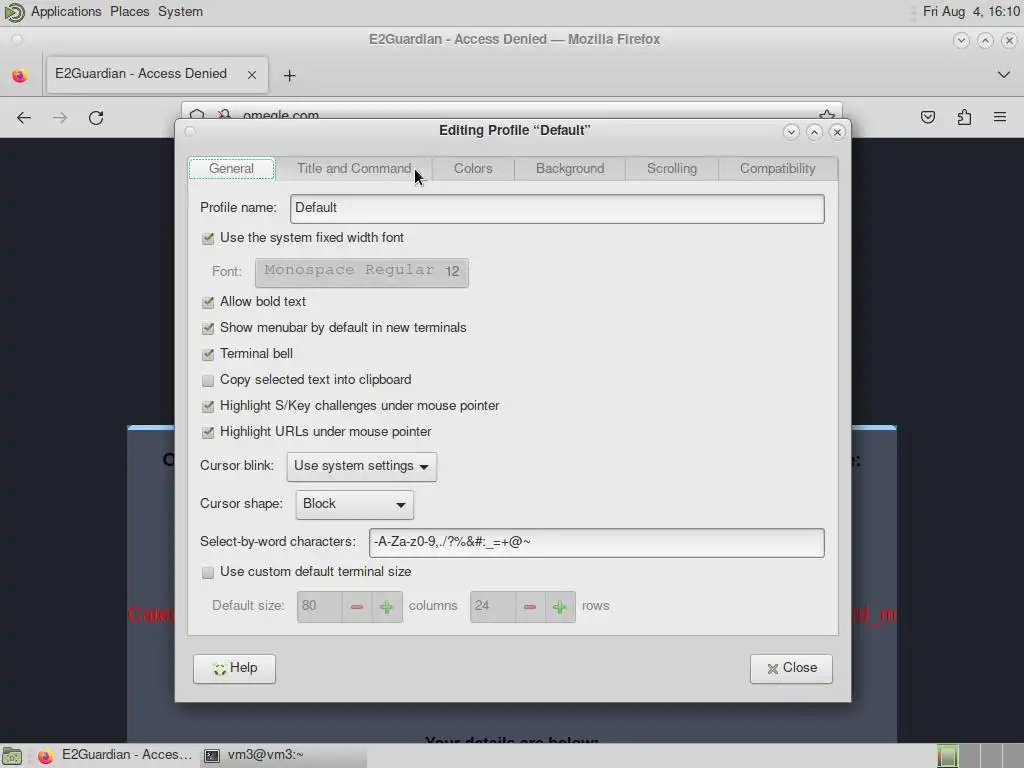Image resolution: width=1024 pixels, height=768 pixels.
Task: Click the Firefox View icon
Action: click(20, 75)
